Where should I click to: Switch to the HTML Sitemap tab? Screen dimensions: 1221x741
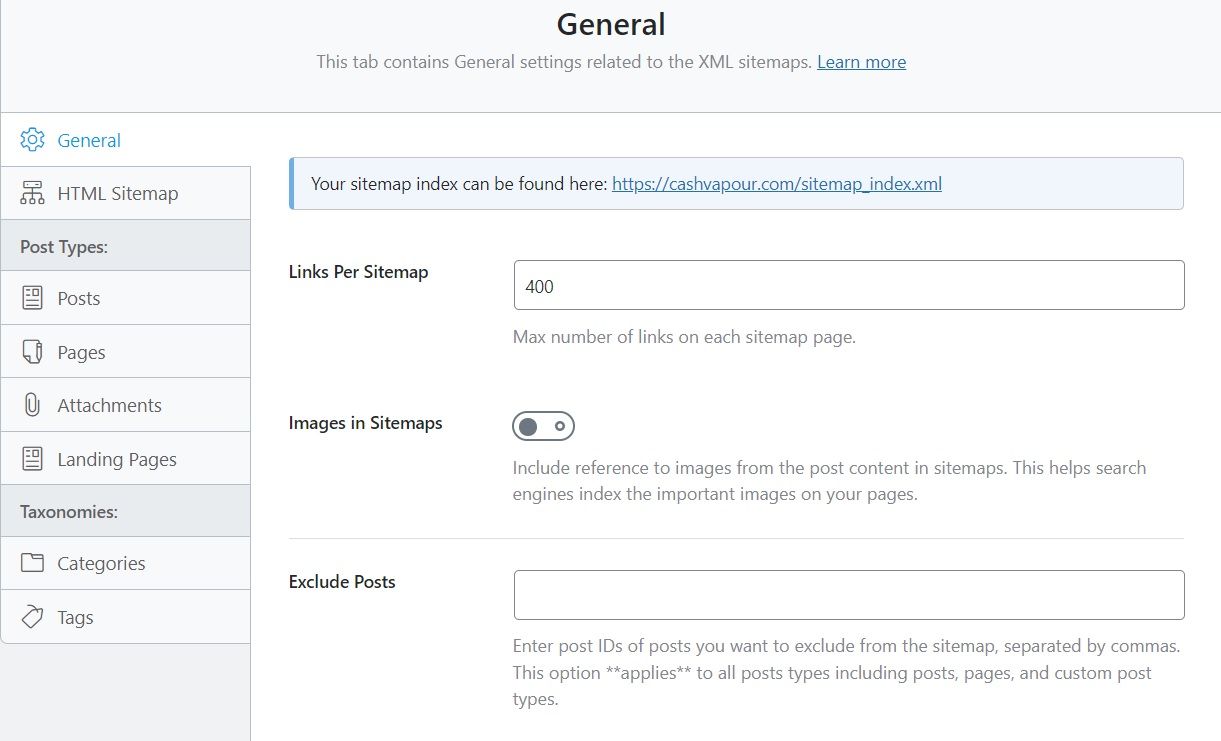tap(118, 194)
